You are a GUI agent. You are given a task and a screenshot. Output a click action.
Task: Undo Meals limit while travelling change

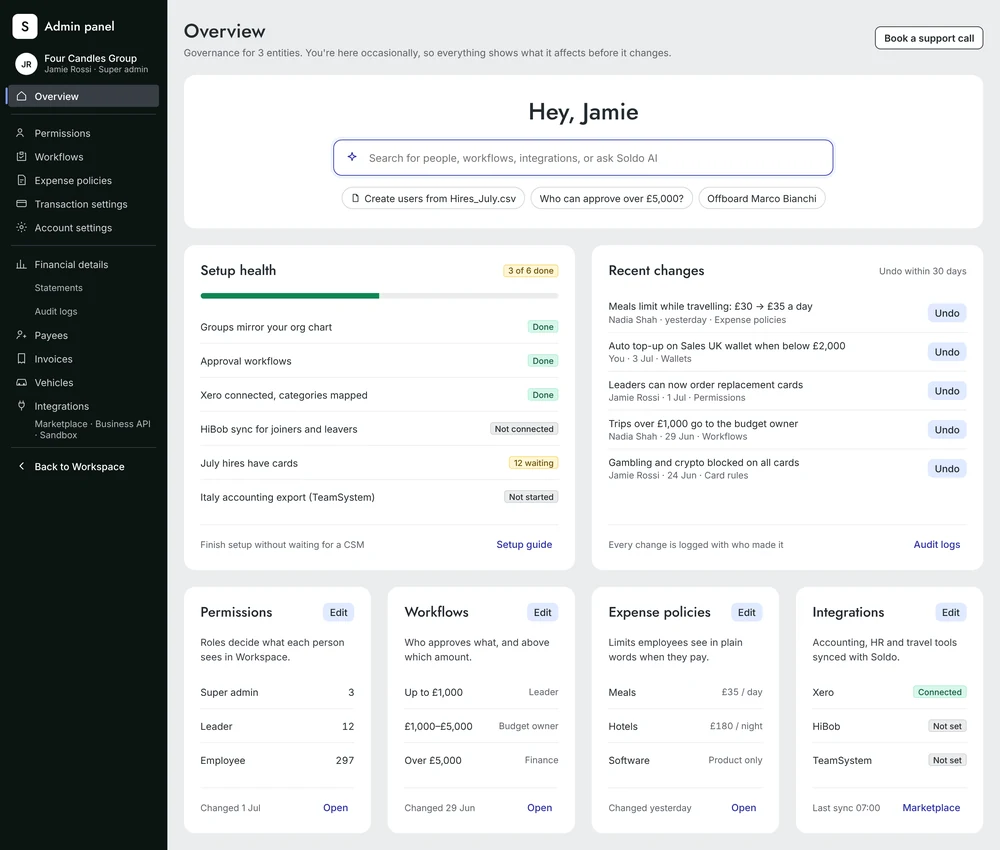[946, 313]
